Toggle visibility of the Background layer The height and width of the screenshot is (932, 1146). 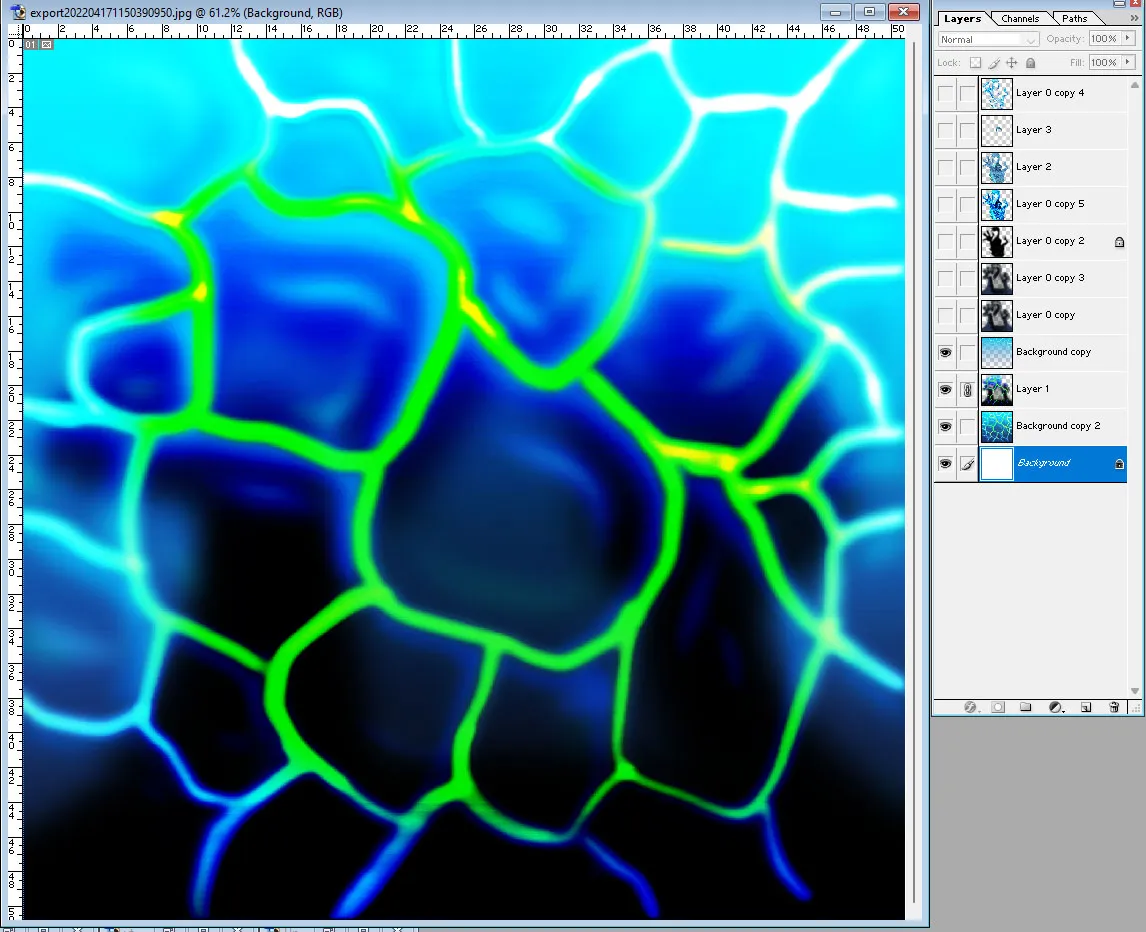[x=945, y=463]
